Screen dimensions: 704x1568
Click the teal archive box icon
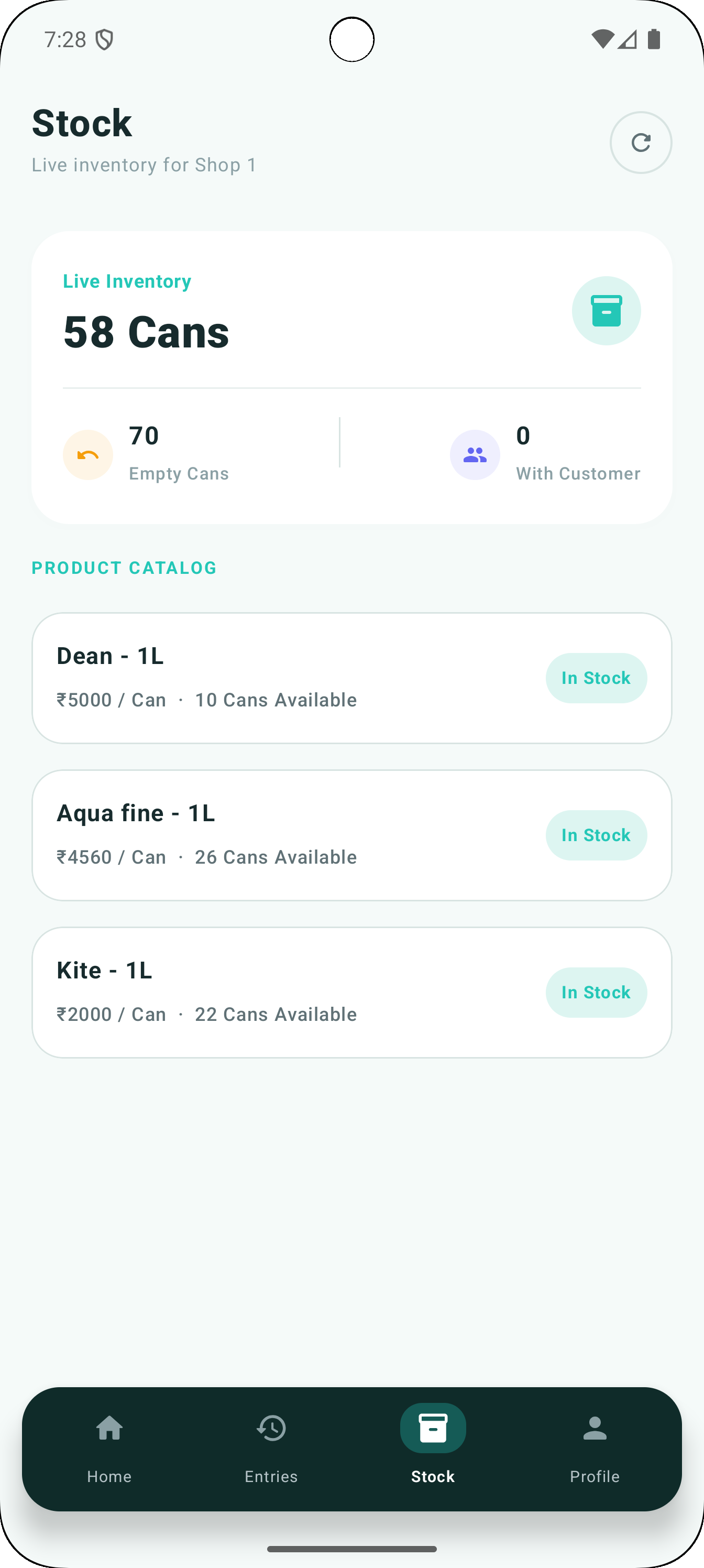[606, 311]
